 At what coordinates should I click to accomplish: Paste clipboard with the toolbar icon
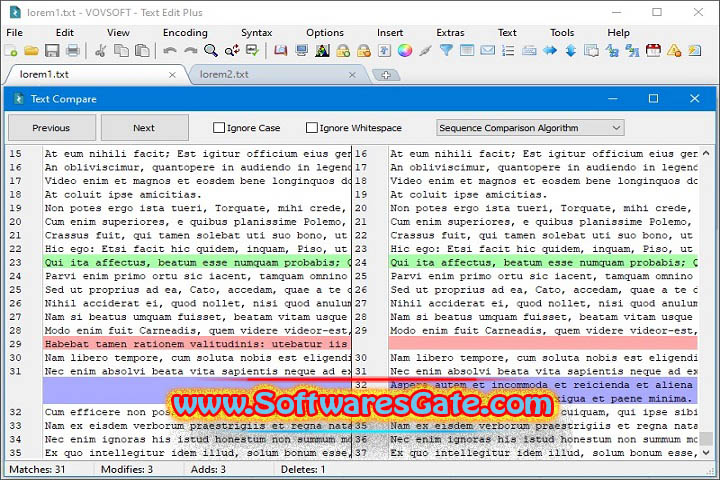coord(142,51)
